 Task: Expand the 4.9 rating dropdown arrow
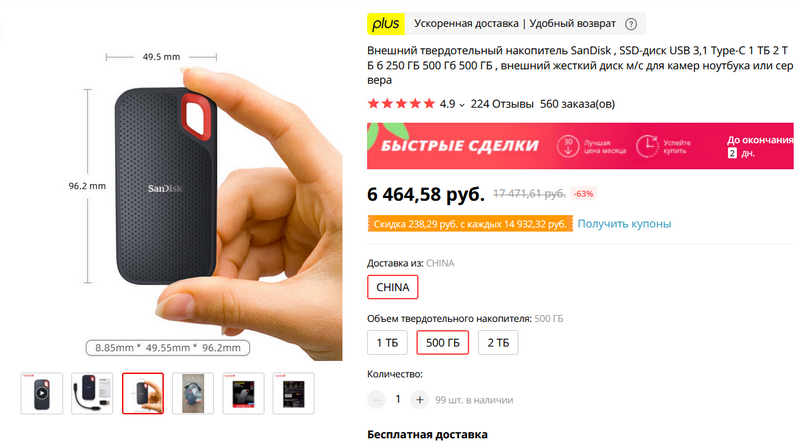click(x=462, y=105)
